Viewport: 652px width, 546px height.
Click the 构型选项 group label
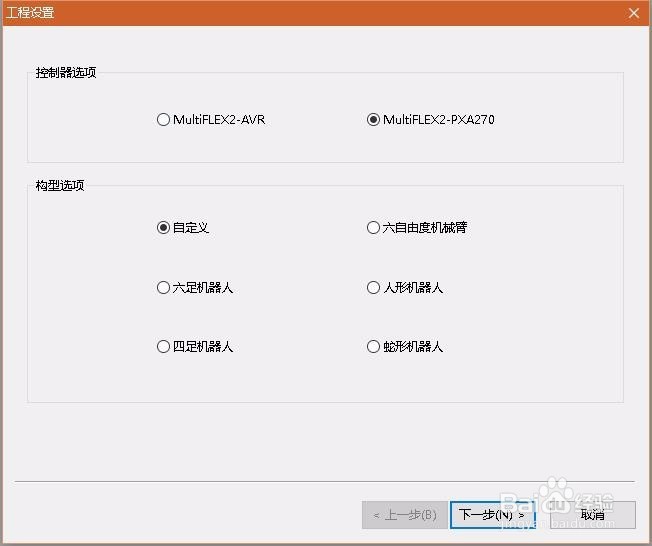tap(60, 185)
